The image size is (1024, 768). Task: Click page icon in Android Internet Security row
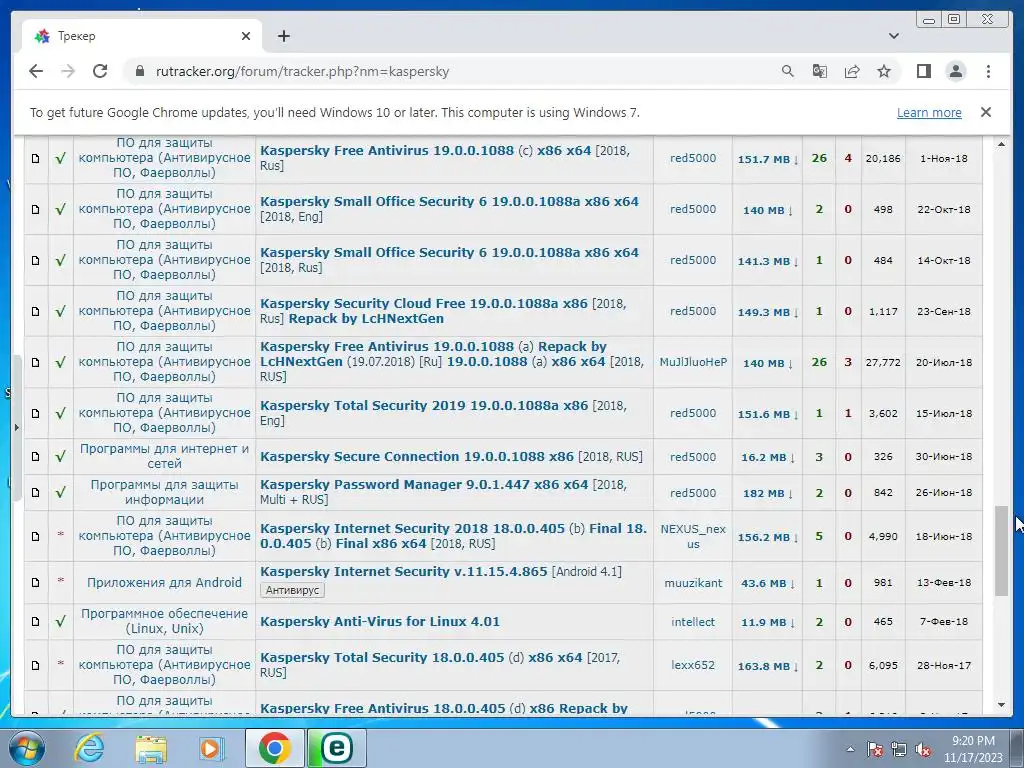tap(35, 583)
